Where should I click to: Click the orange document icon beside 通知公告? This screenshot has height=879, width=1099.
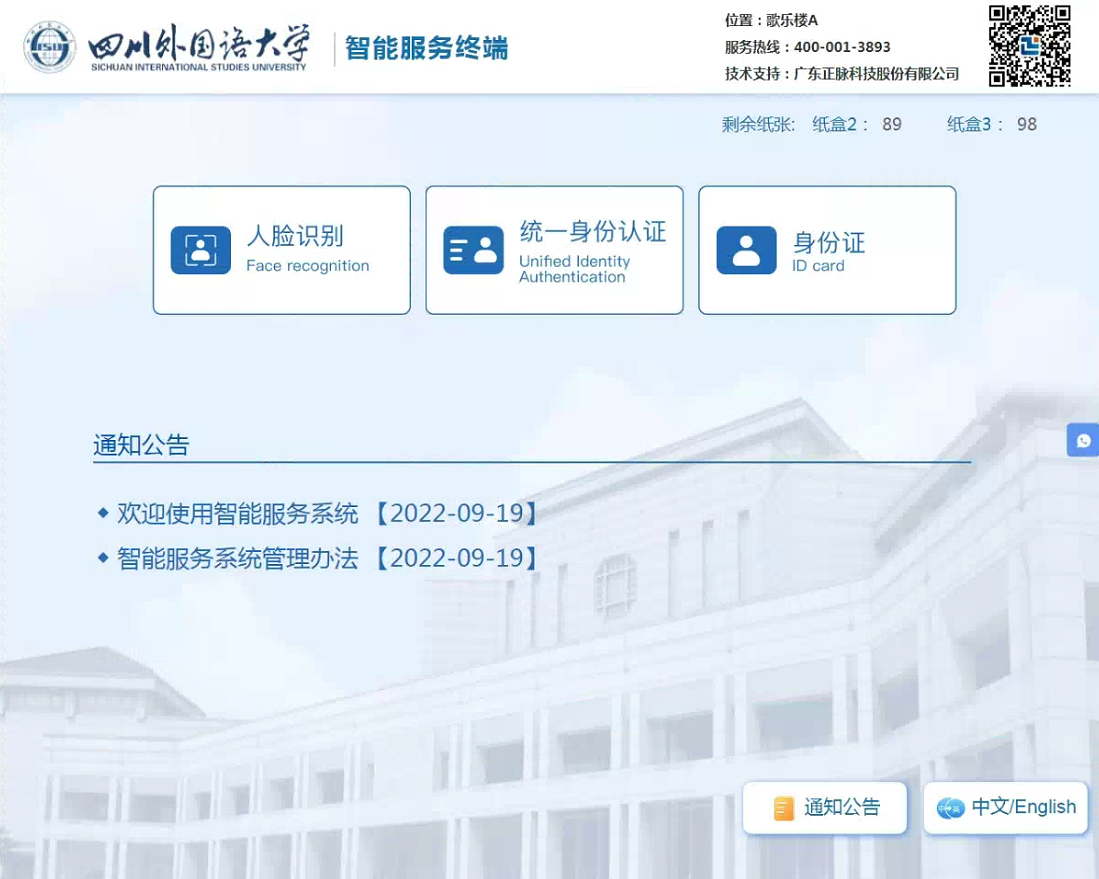point(783,808)
